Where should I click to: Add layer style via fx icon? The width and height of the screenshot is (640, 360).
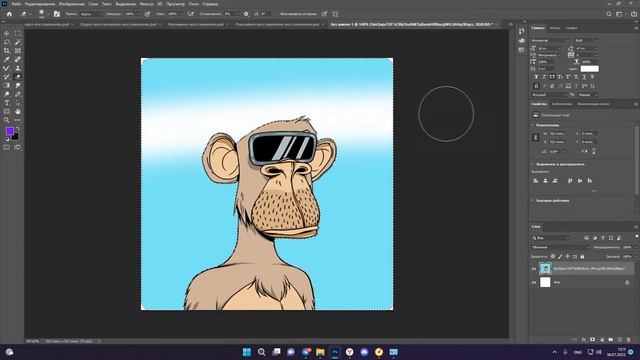[584, 340]
